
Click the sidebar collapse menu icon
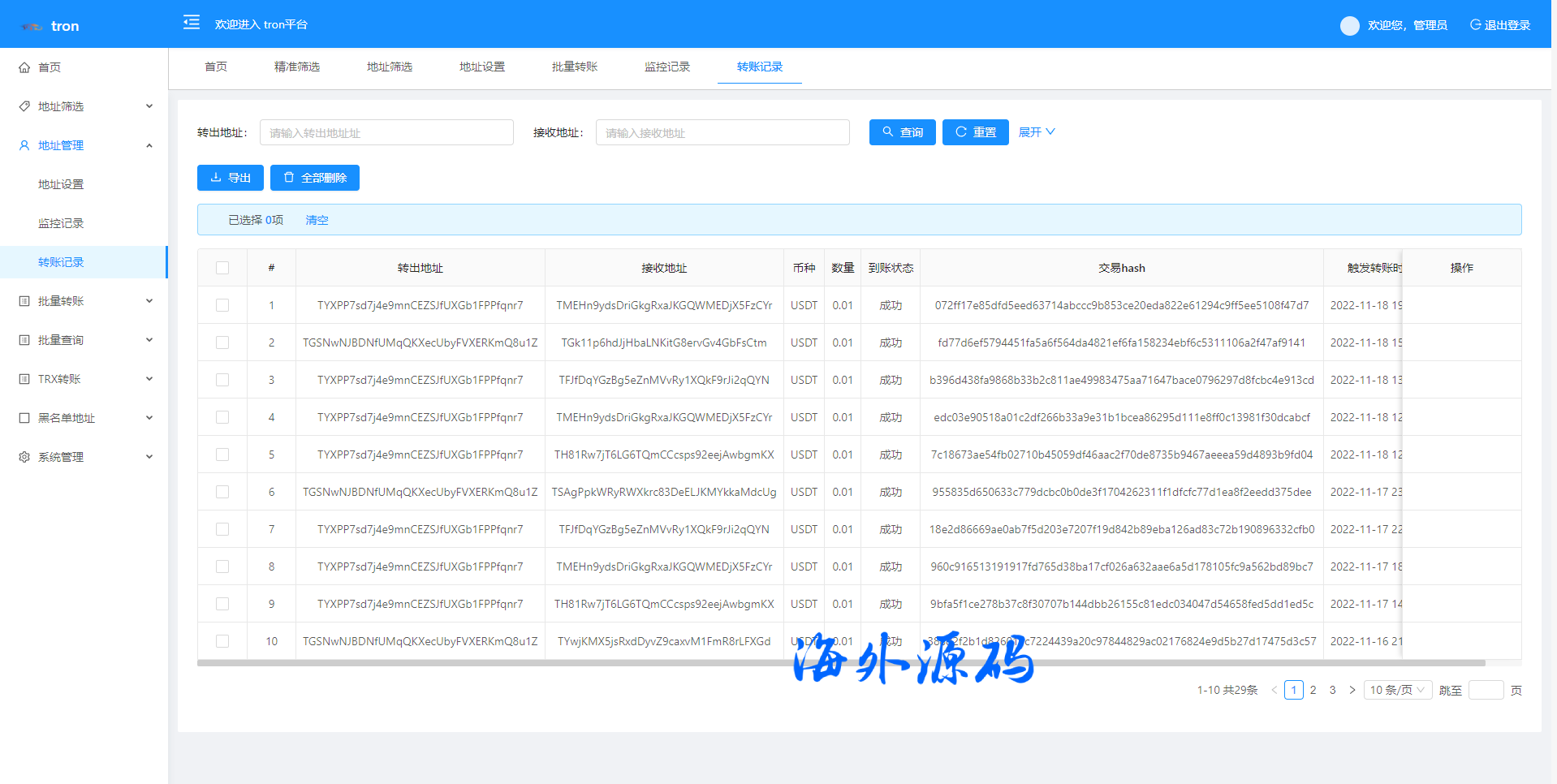[x=192, y=23]
